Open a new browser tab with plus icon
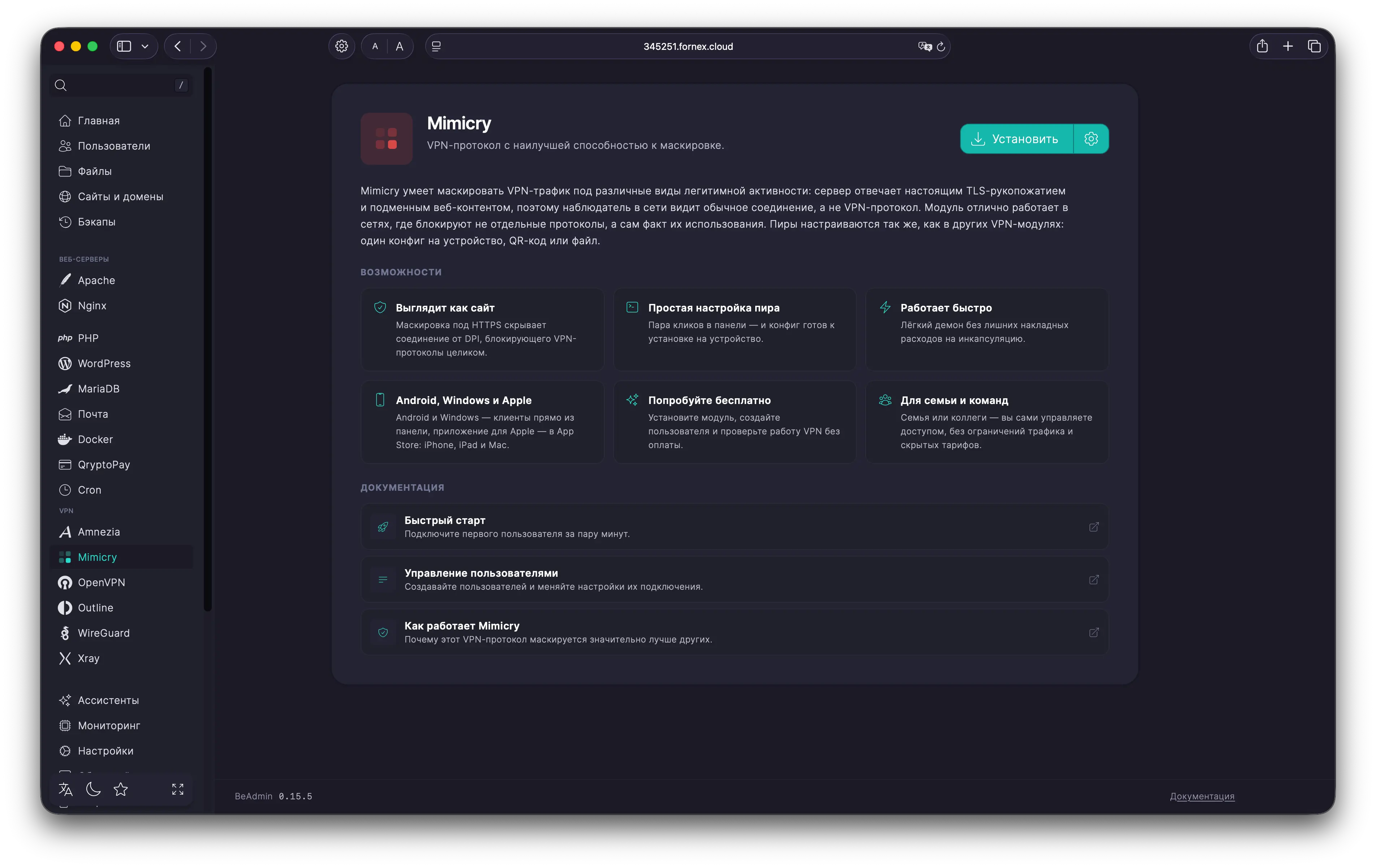This screenshot has width=1376, height=868. coord(1287,46)
